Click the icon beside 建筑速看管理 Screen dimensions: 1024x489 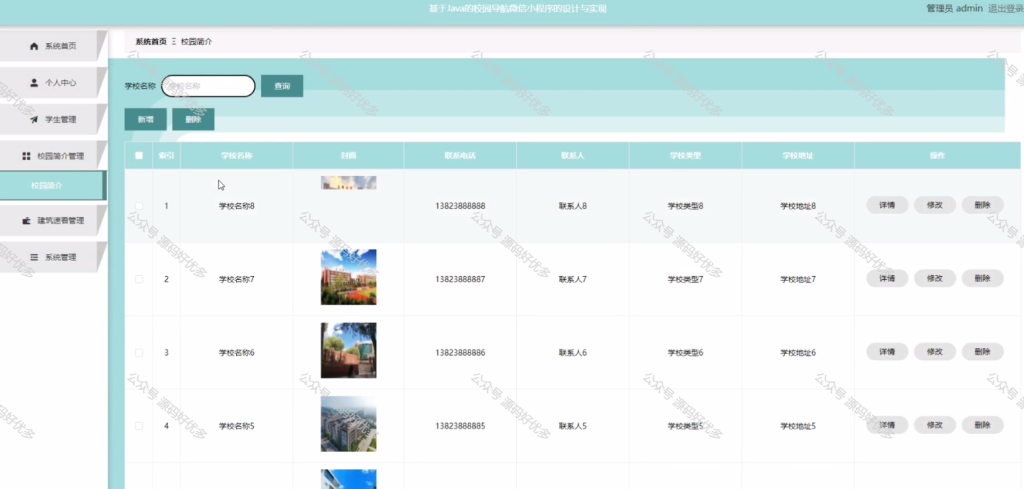(26, 221)
